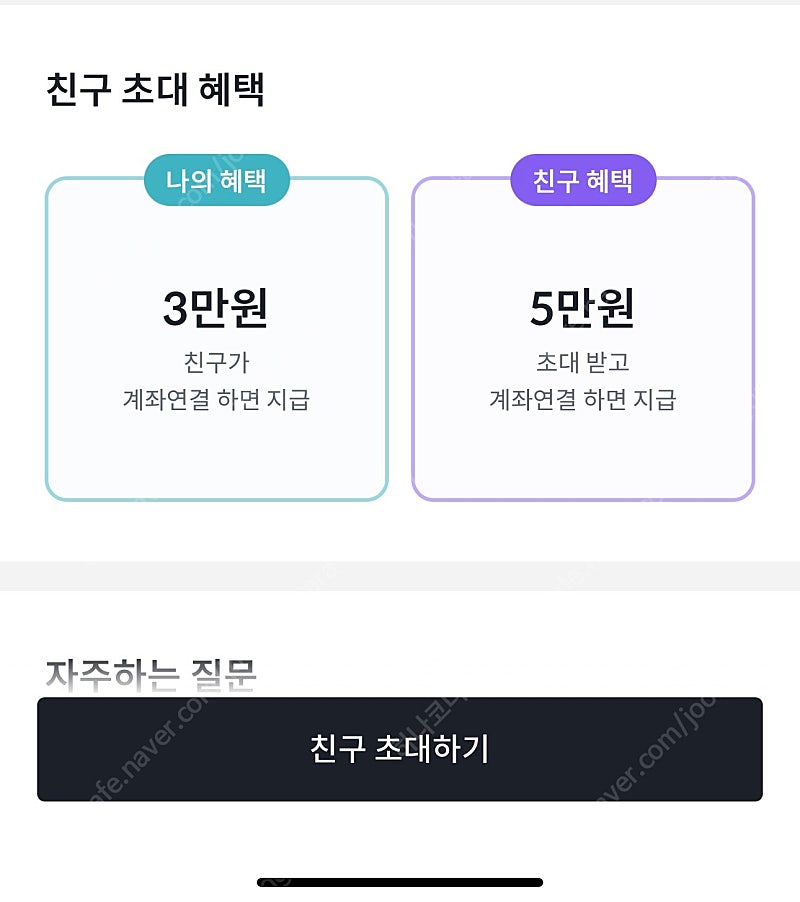This screenshot has width=800, height=902.
Task: Tap 초대 받고 계좌연결 하면 지급 description
Action: pyautogui.click(x=583, y=381)
